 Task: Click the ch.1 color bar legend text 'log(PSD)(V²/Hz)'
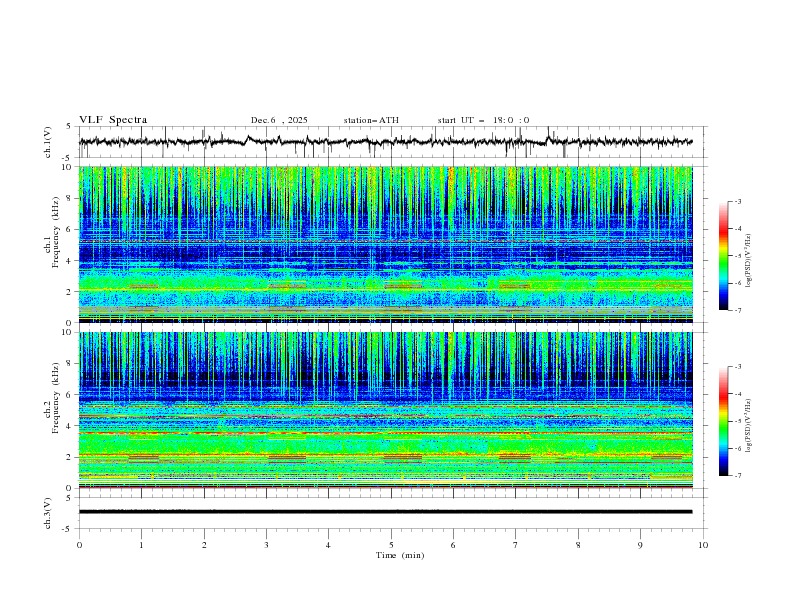[x=749, y=261]
